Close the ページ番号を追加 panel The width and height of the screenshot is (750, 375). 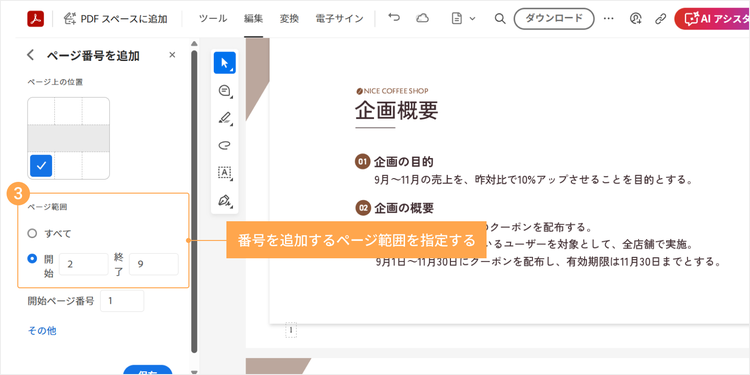tap(172, 55)
